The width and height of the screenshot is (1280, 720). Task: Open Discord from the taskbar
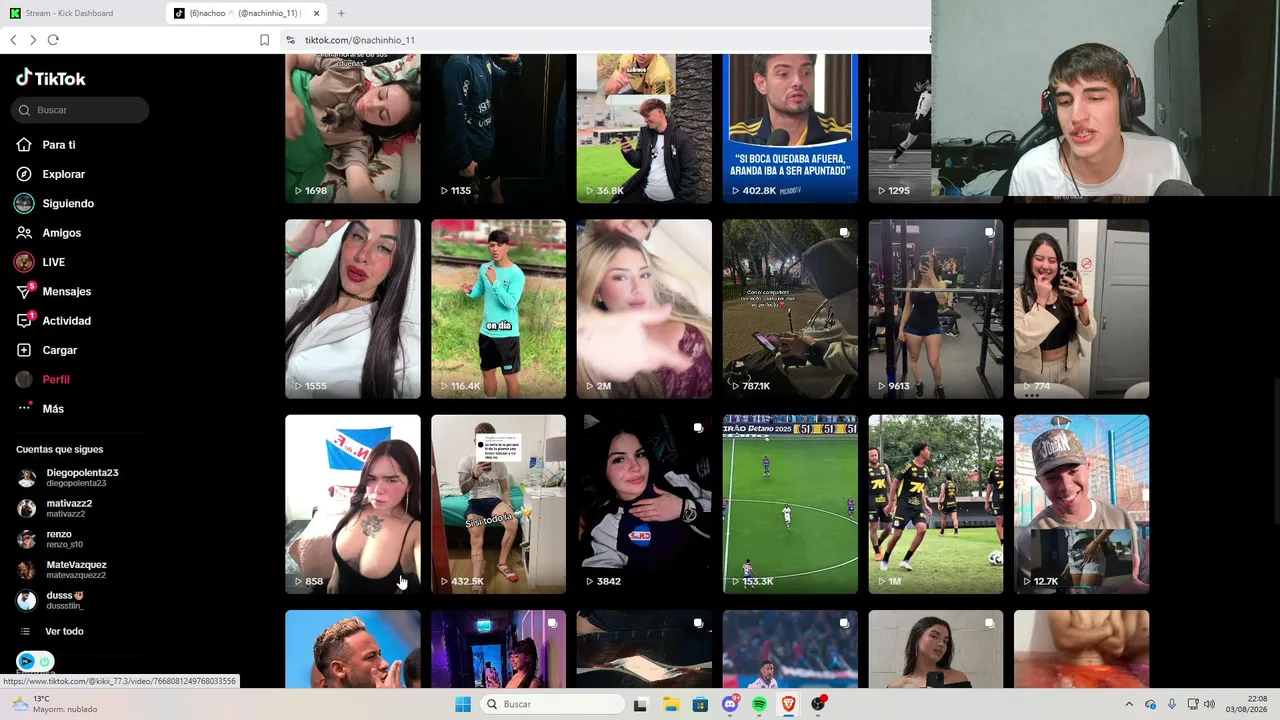click(x=730, y=704)
